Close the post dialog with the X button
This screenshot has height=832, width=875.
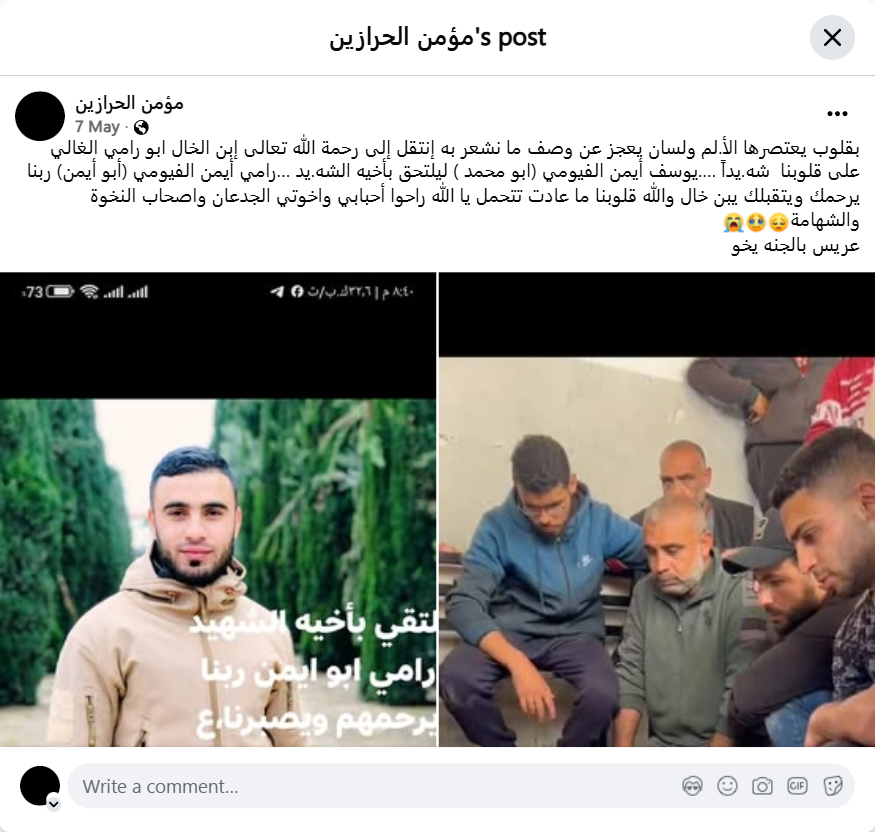(832, 37)
